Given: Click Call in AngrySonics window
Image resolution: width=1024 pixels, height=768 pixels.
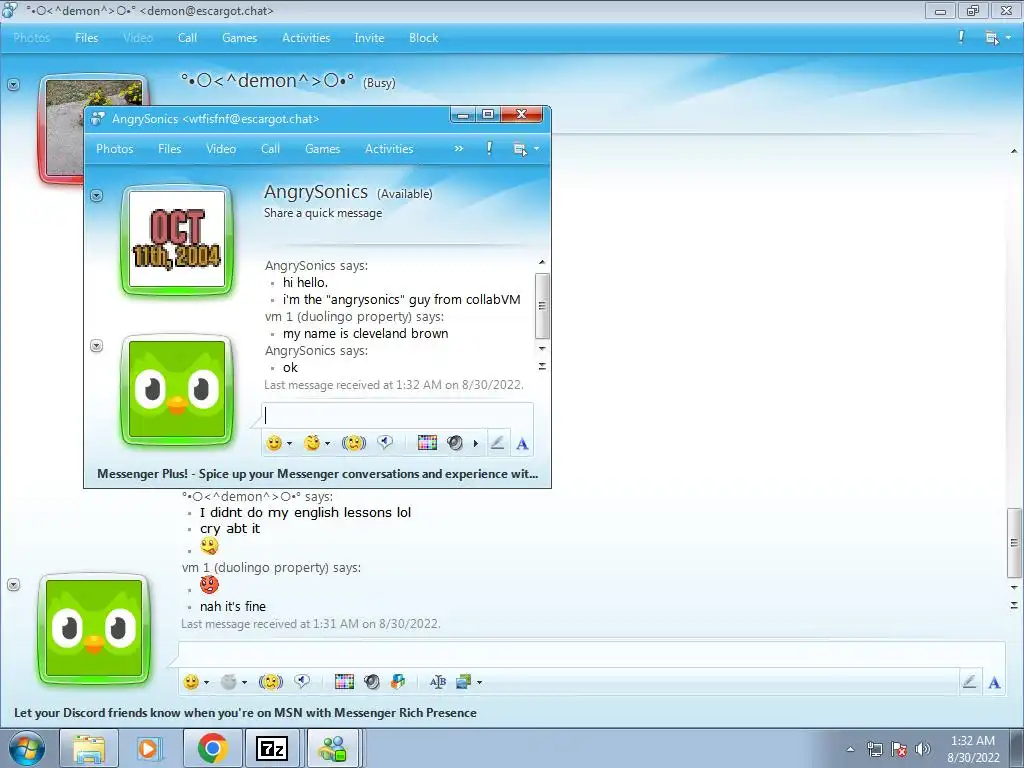Looking at the screenshot, I should click(270, 149).
